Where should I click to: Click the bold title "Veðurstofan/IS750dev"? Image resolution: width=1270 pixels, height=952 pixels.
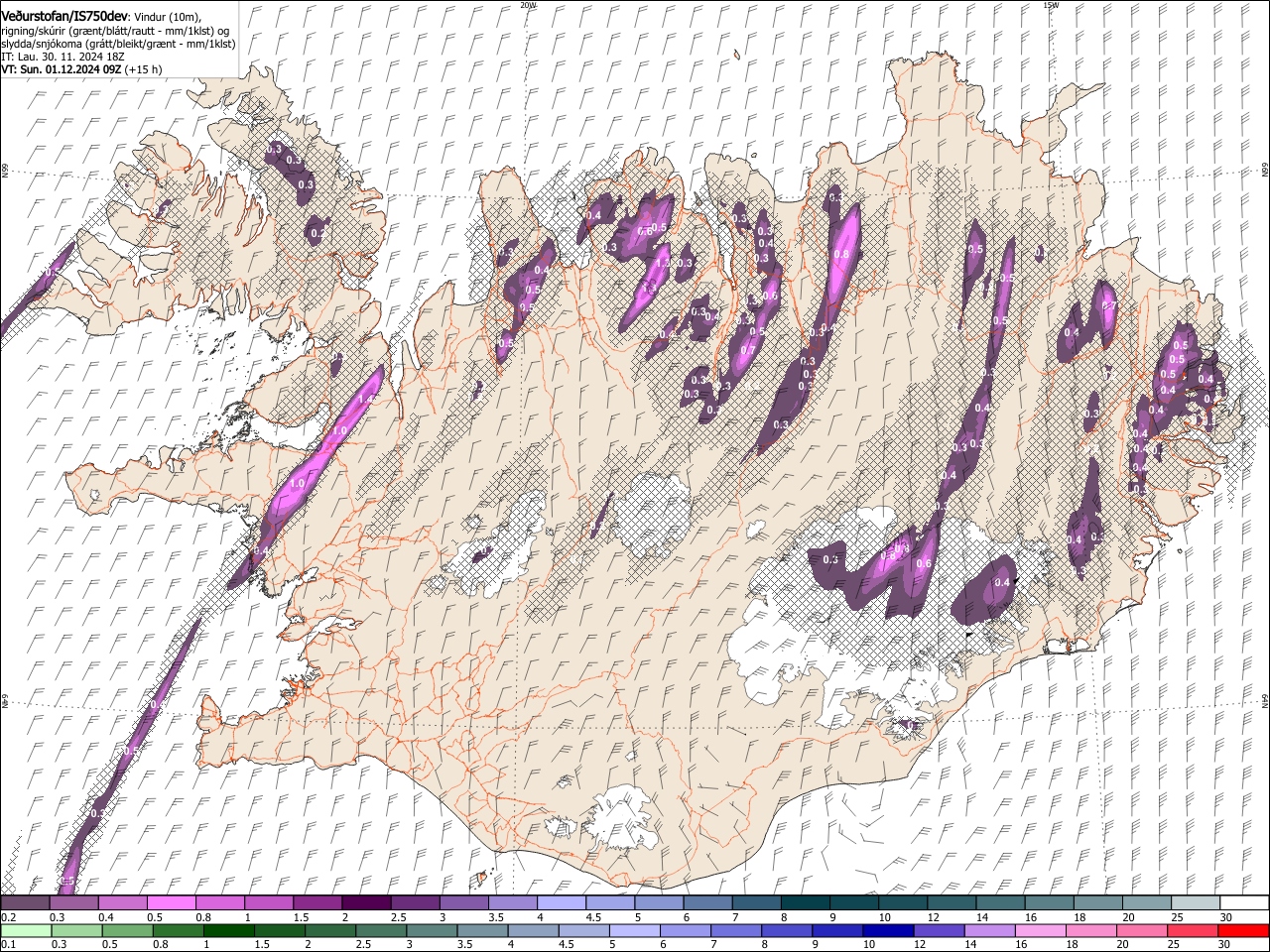point(64,17)
